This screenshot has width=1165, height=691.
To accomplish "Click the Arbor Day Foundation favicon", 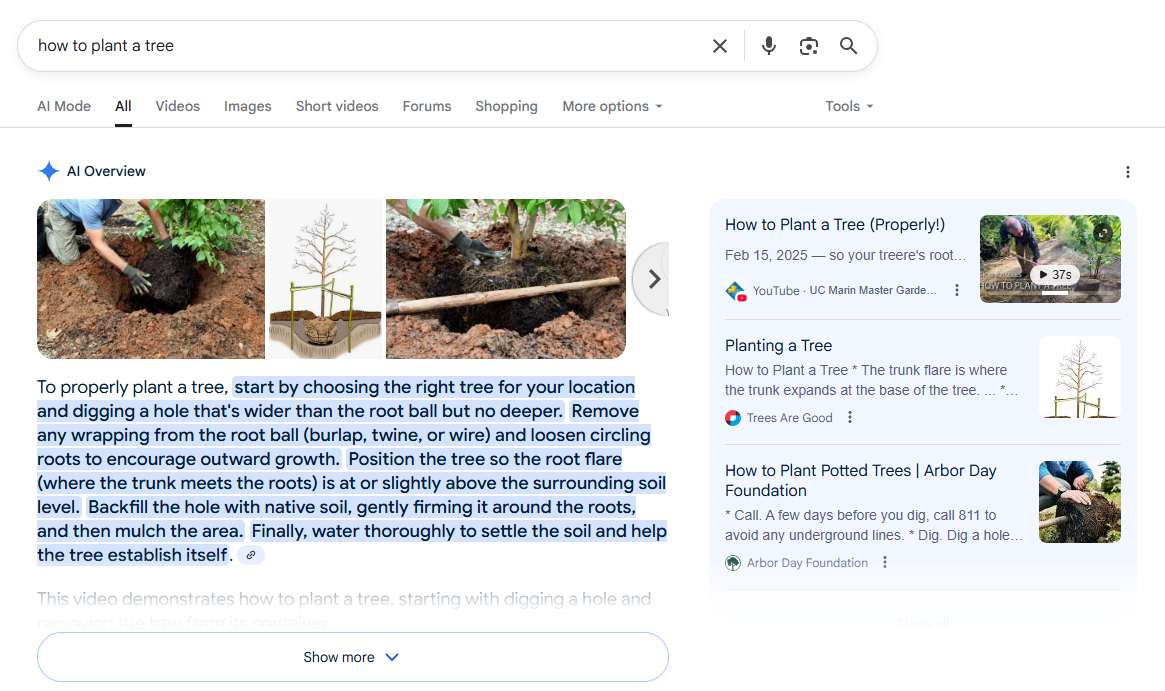I will point(733,563).
